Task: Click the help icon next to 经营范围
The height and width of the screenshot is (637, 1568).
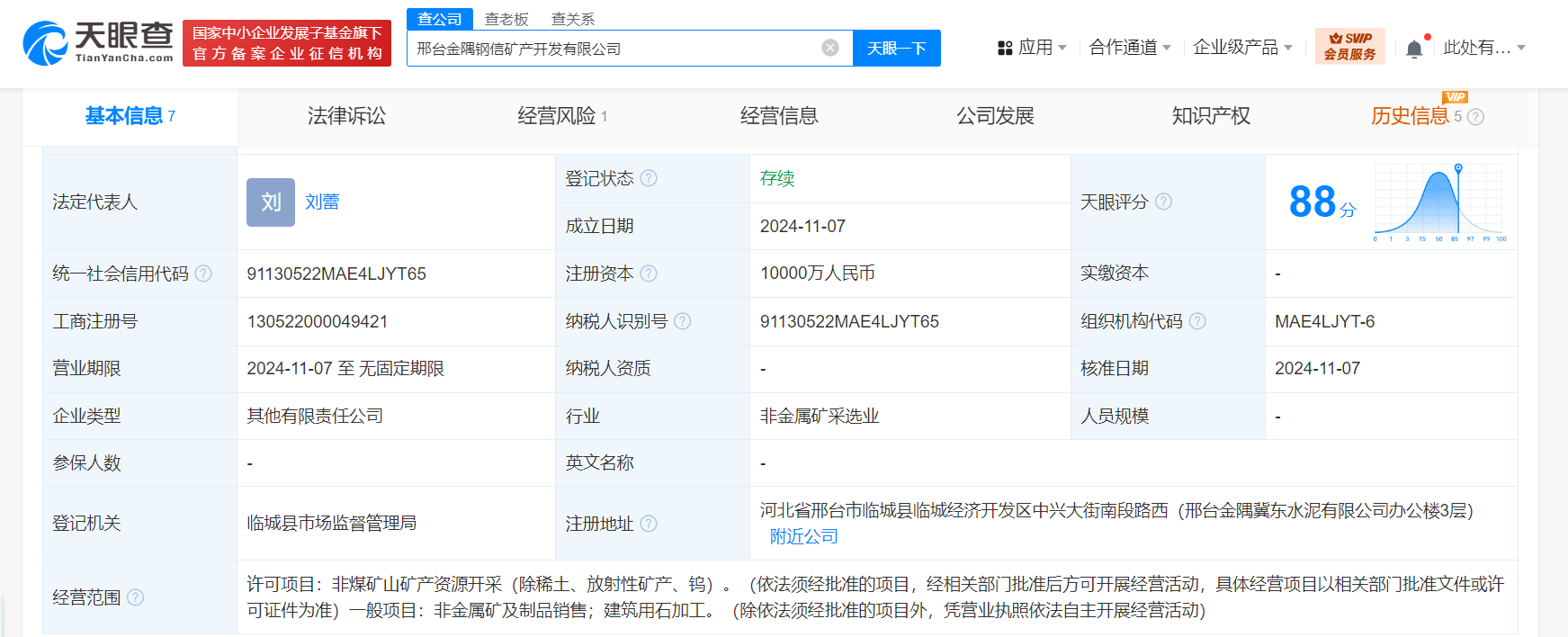Action: click(135, 597)
